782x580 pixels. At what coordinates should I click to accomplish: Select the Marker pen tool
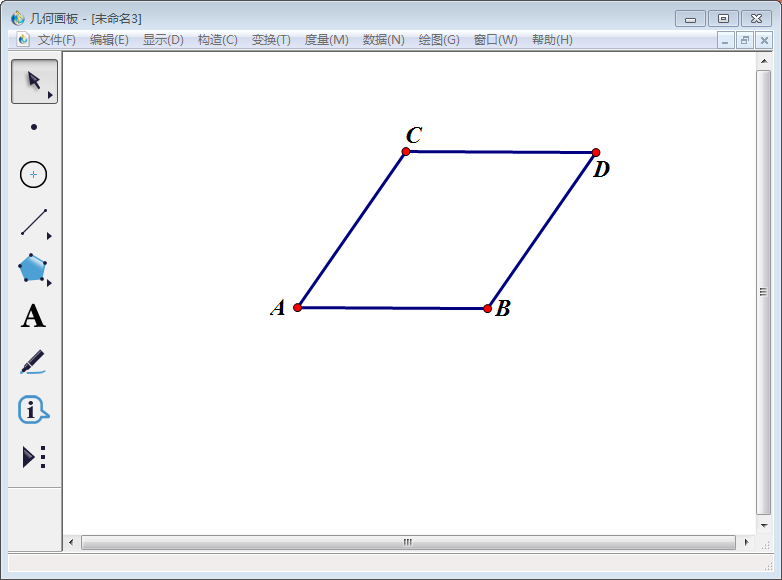click(33, 363)
